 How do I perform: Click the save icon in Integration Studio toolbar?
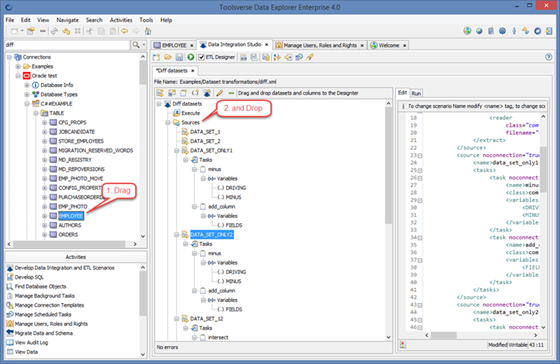point(179,57)
